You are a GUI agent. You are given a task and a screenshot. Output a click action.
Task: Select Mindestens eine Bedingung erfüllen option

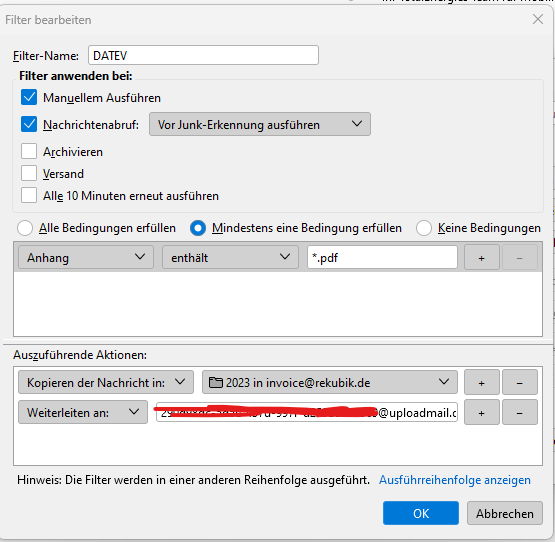pyautogui.click(x=198, y=228)
